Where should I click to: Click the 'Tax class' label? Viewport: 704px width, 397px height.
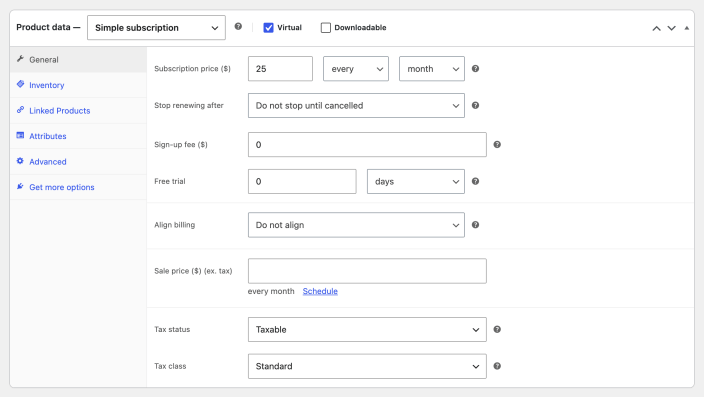170,366
